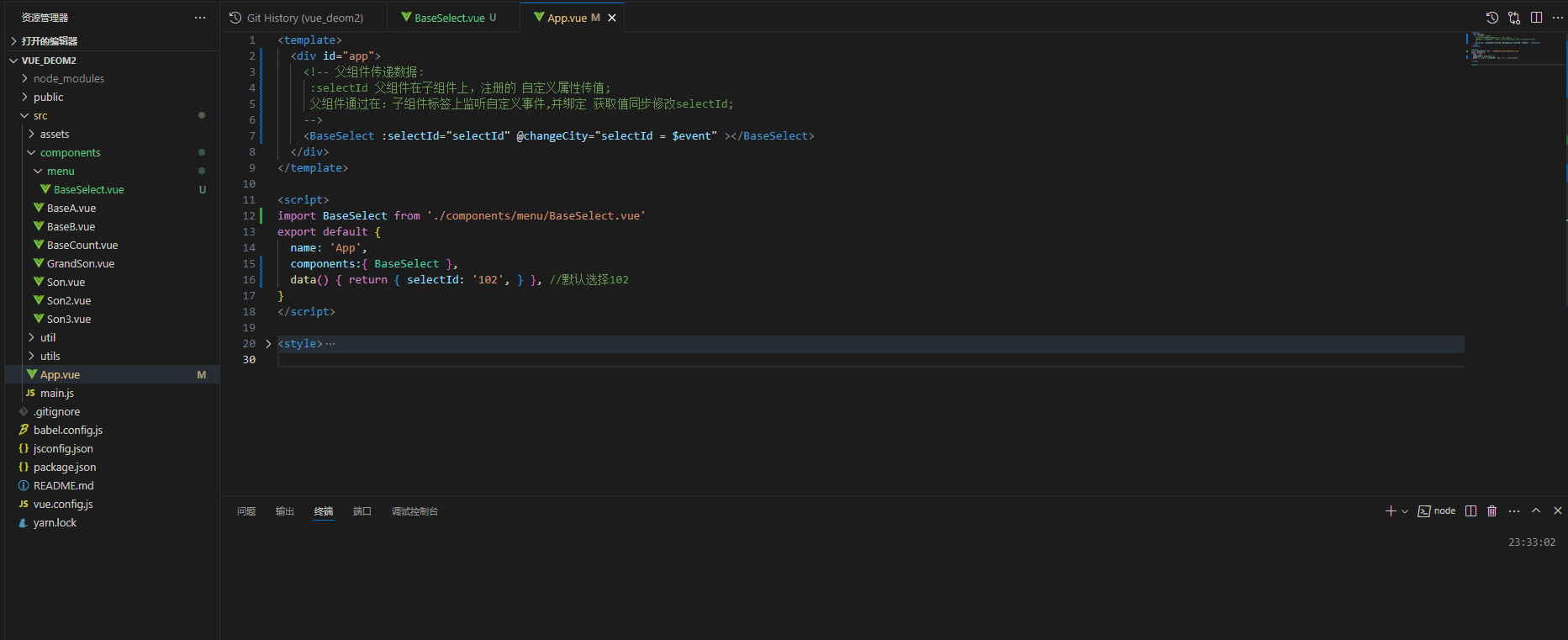The width and height of the screenshot is (1568, 640).
Task: Open package.json file
Action: point(112,468)
